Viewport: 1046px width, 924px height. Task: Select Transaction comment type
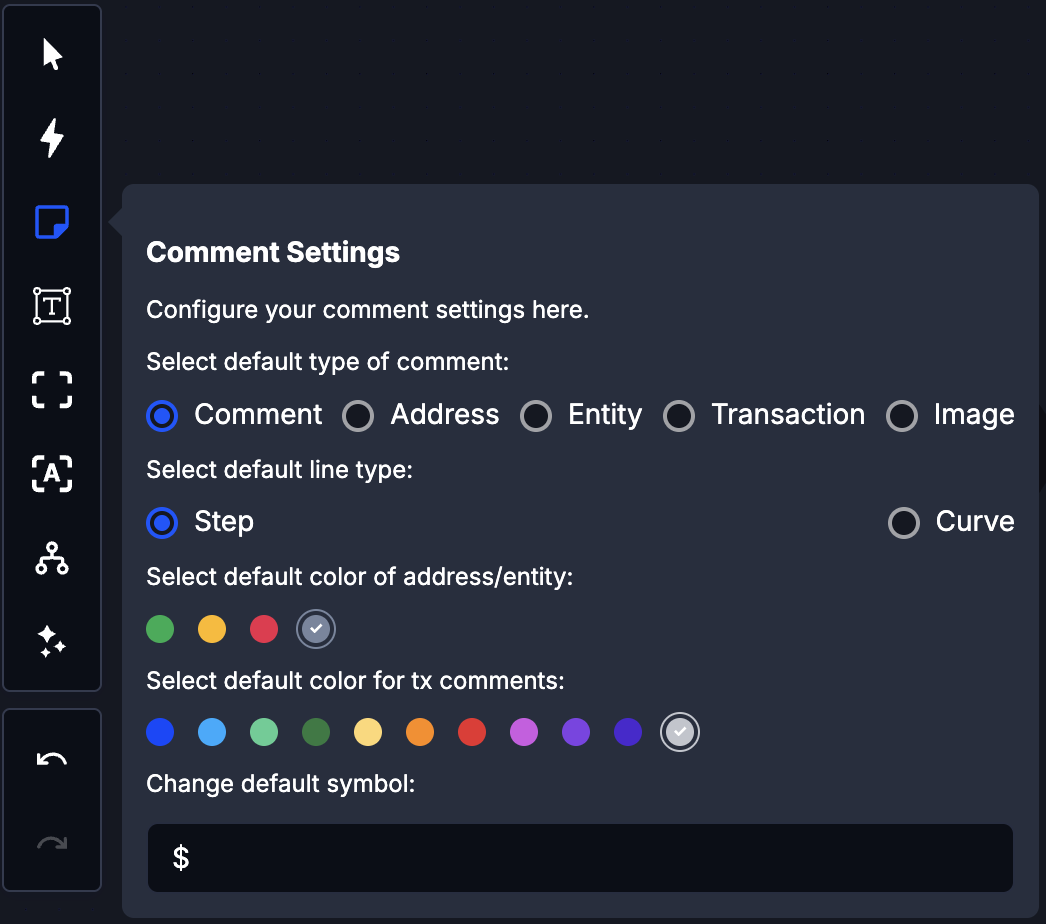coord(679,416)
